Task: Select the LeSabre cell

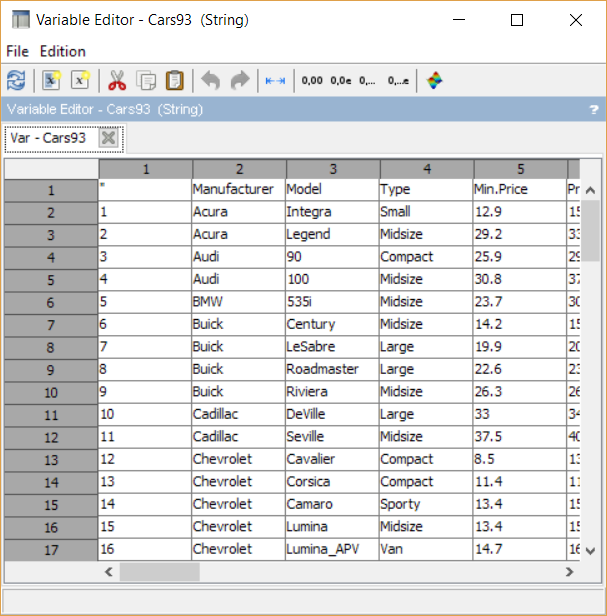Action: [x=332, y=347]
